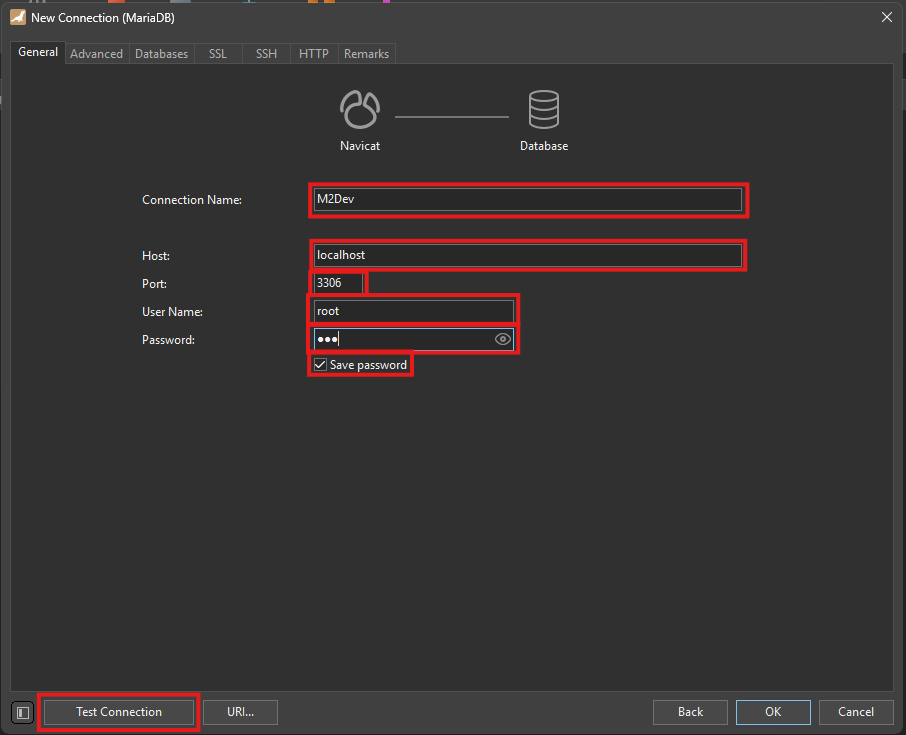Click inside the Connection Name field
Viewport: 906px width, 735px height.
(527, 199)
